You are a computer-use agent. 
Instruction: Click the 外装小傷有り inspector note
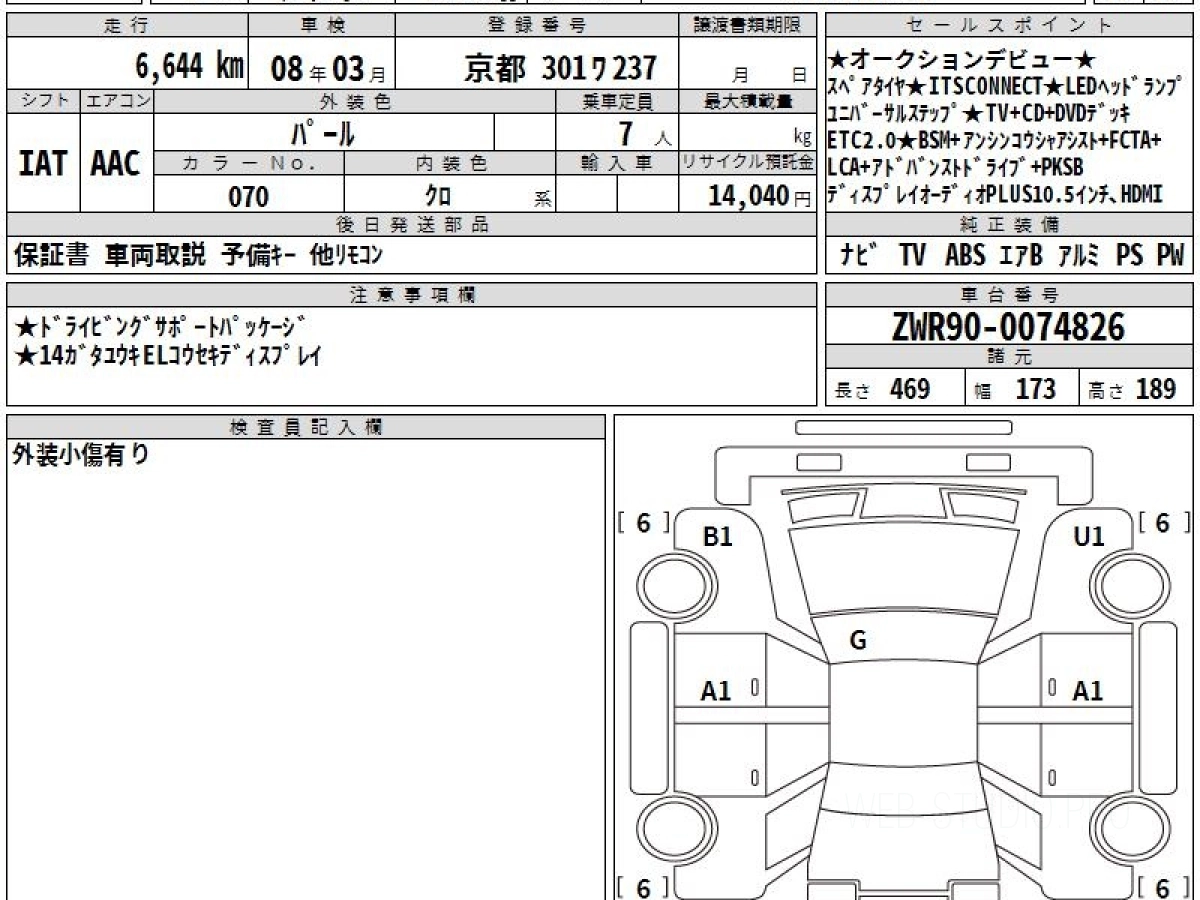pyautogui.click(x=80, y=455)
